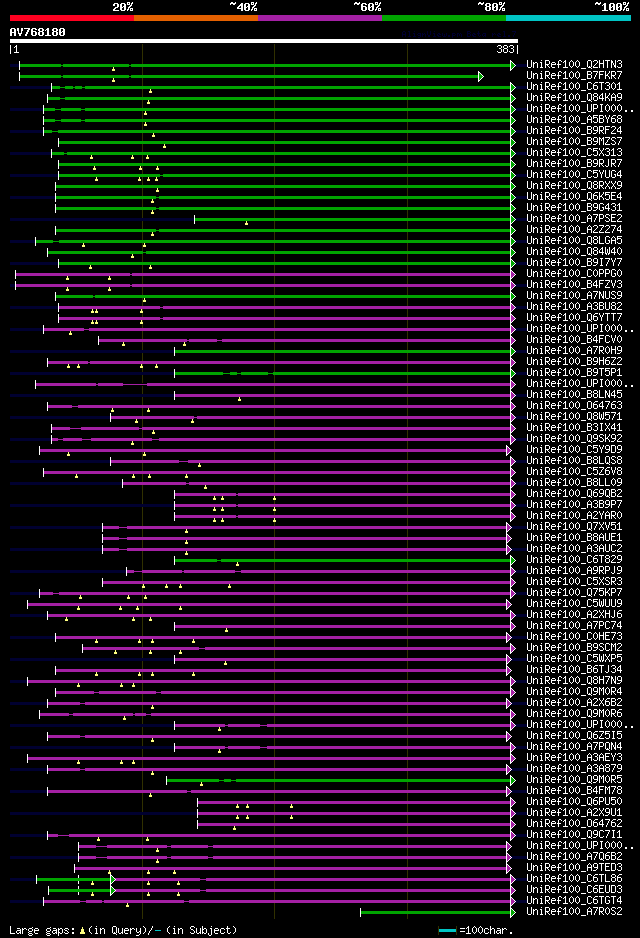Select the UniRef100_Q7XV51 label

(574, 527)
